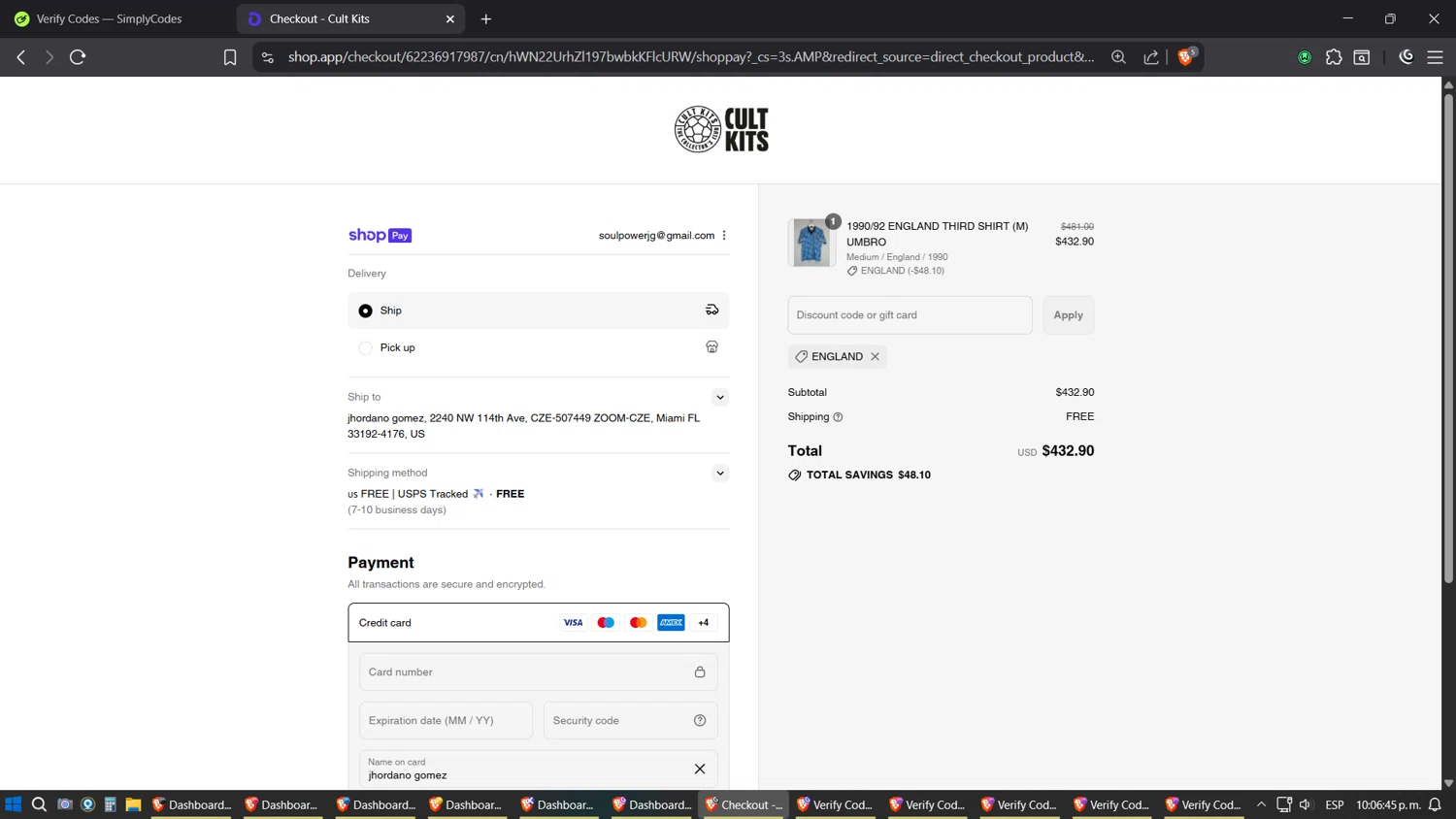Select the Checkout - Cult Kits tab
Screen dimensions: 1456x819
pos(349,19)
